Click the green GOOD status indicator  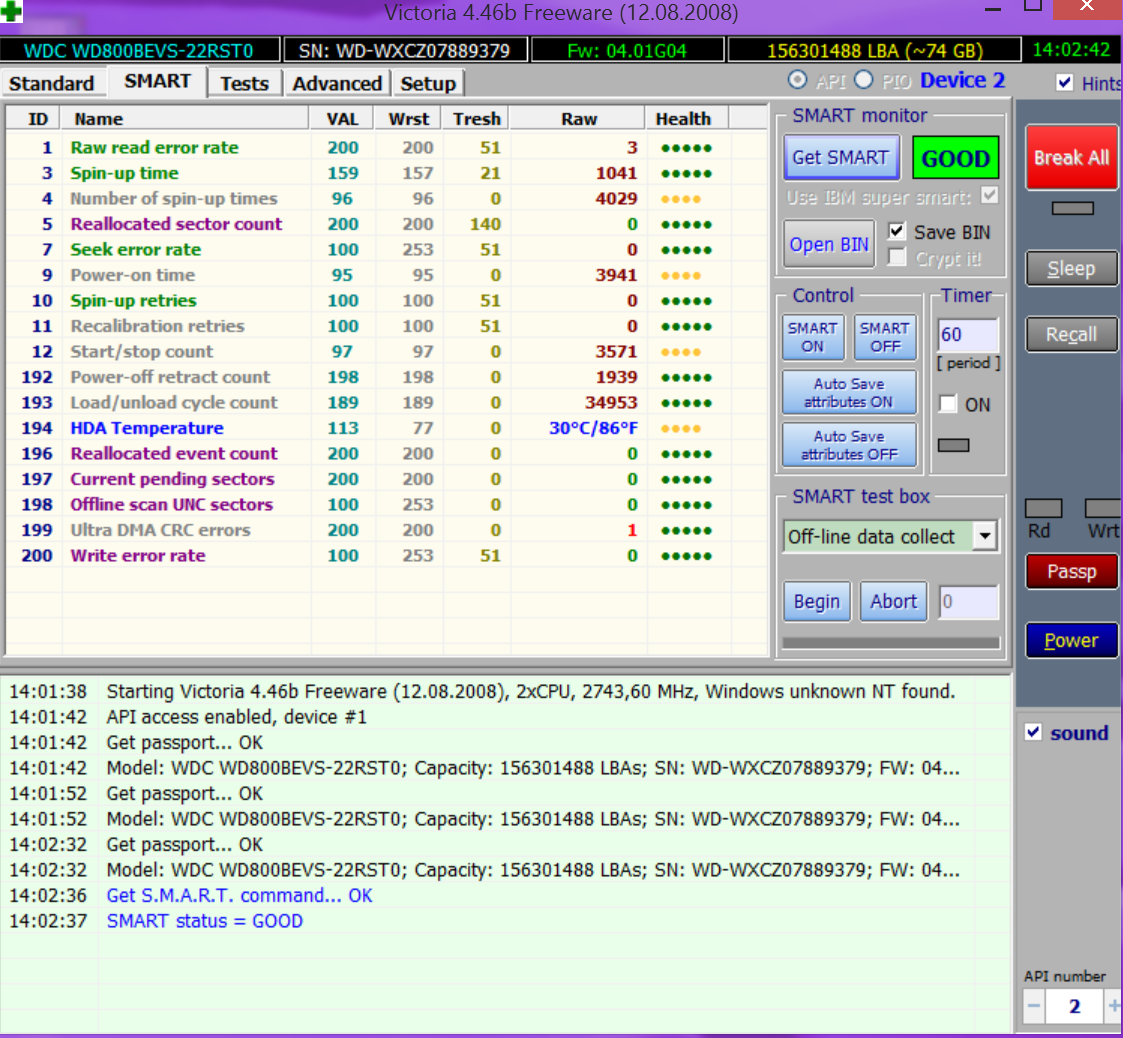(955, 158)
